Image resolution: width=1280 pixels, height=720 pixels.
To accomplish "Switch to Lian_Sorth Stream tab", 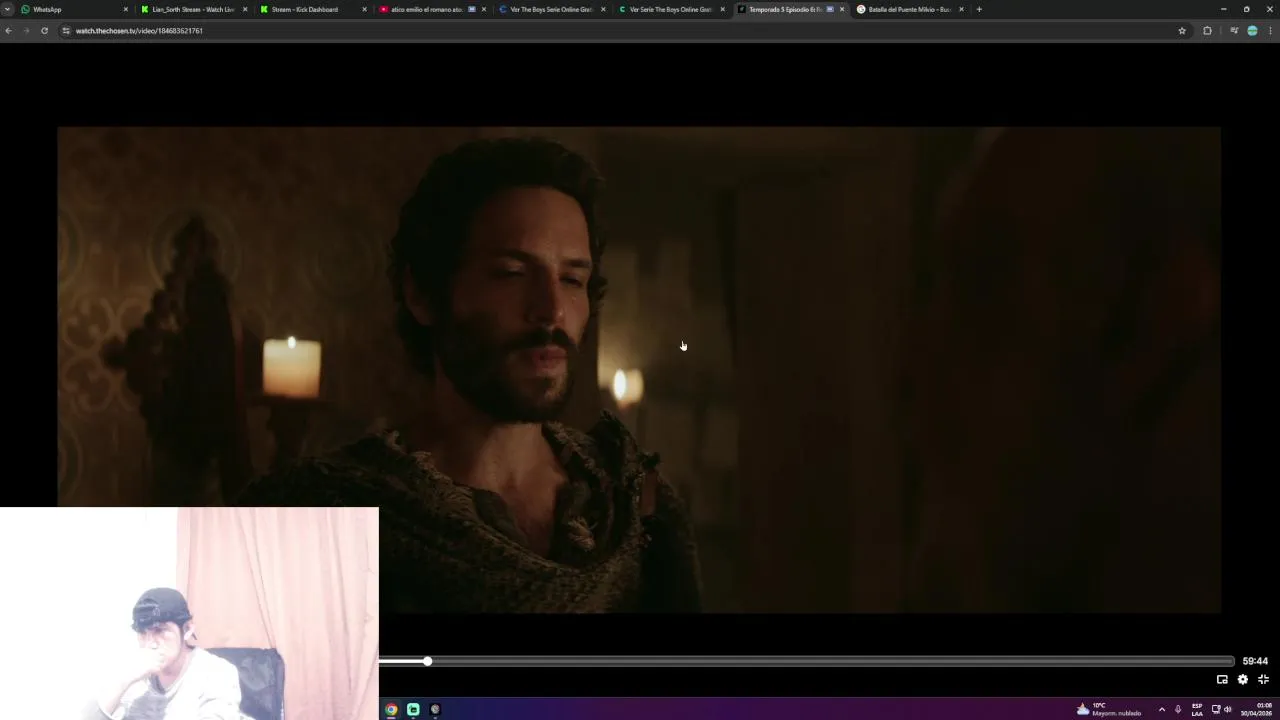I will [x=193, y=9].
